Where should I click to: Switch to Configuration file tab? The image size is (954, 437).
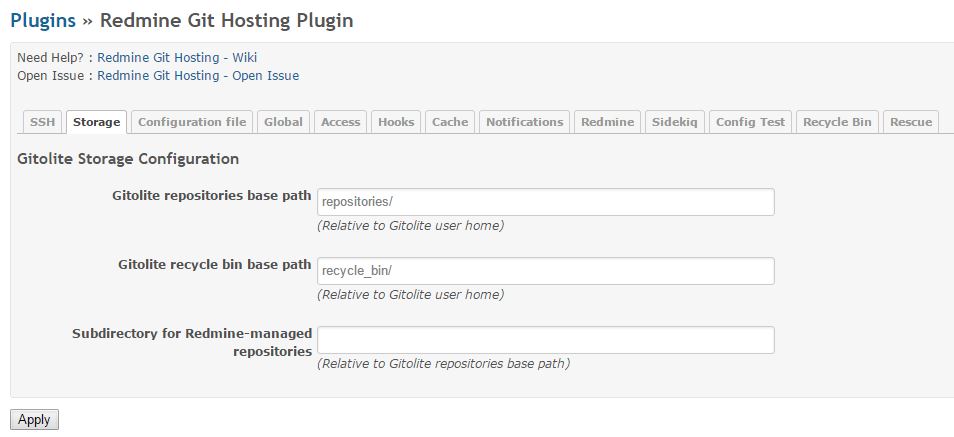click(192, 122)
